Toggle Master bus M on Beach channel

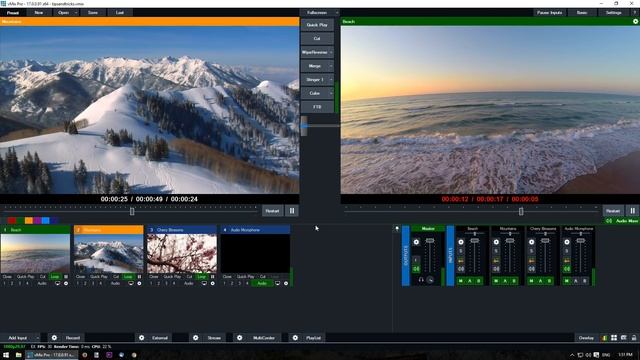tap(461, 281)
